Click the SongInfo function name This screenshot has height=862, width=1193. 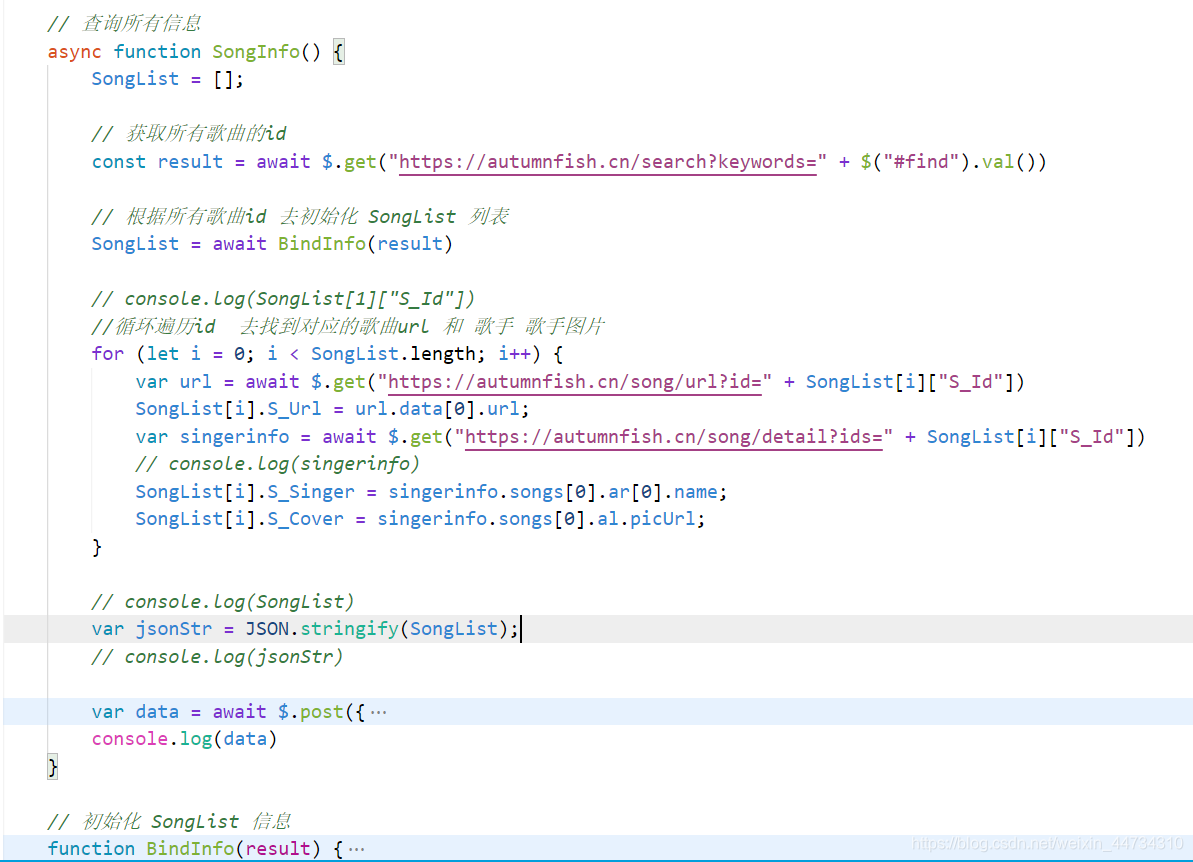[256, 52]
